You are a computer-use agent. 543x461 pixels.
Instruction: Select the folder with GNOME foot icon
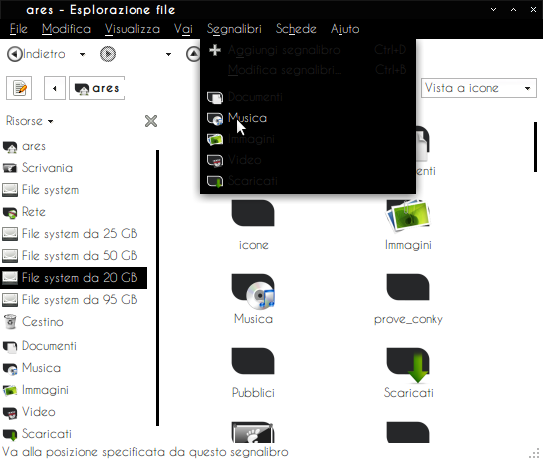tap(253, 432)
